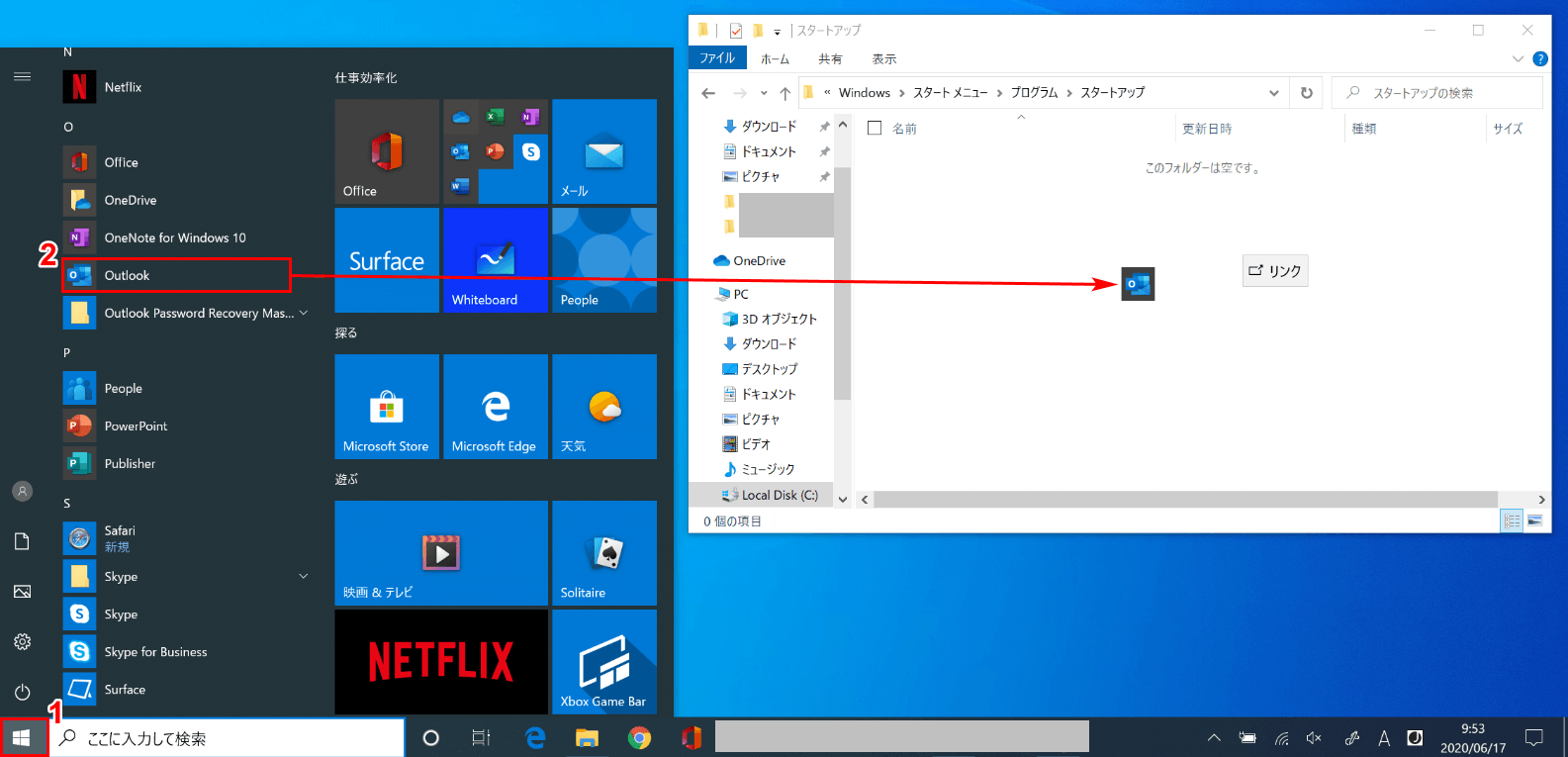Open Cortana from the taskbar
Viewport: 1568px width, 757px height.
tap(430, 738)
